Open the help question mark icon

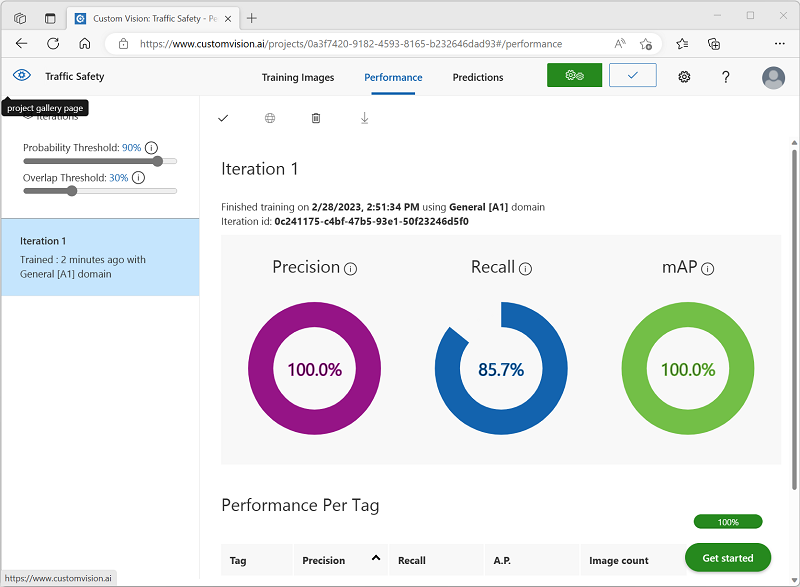tap(726, 77)
